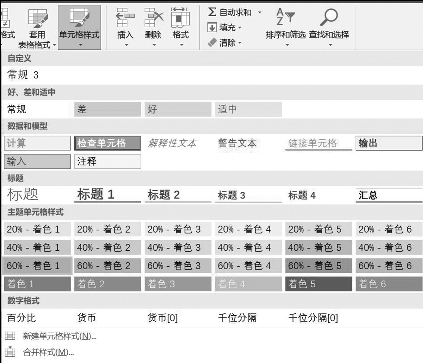Image resolution: width=423 pixels, height=363 pixels.
Task: Click the 格式 cells icon
Action: click(x=180, y=18)
